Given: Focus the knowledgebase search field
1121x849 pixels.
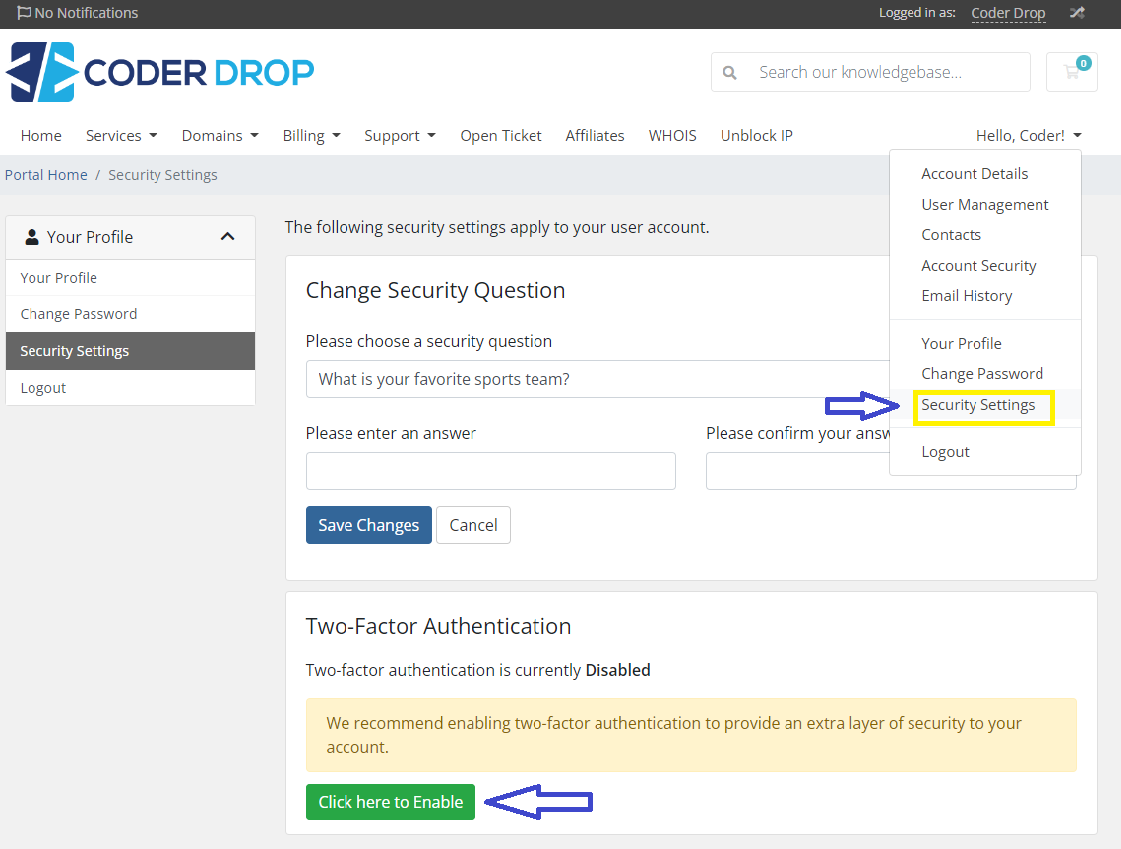Looking at the screenshot, I should tap(887, 72).
